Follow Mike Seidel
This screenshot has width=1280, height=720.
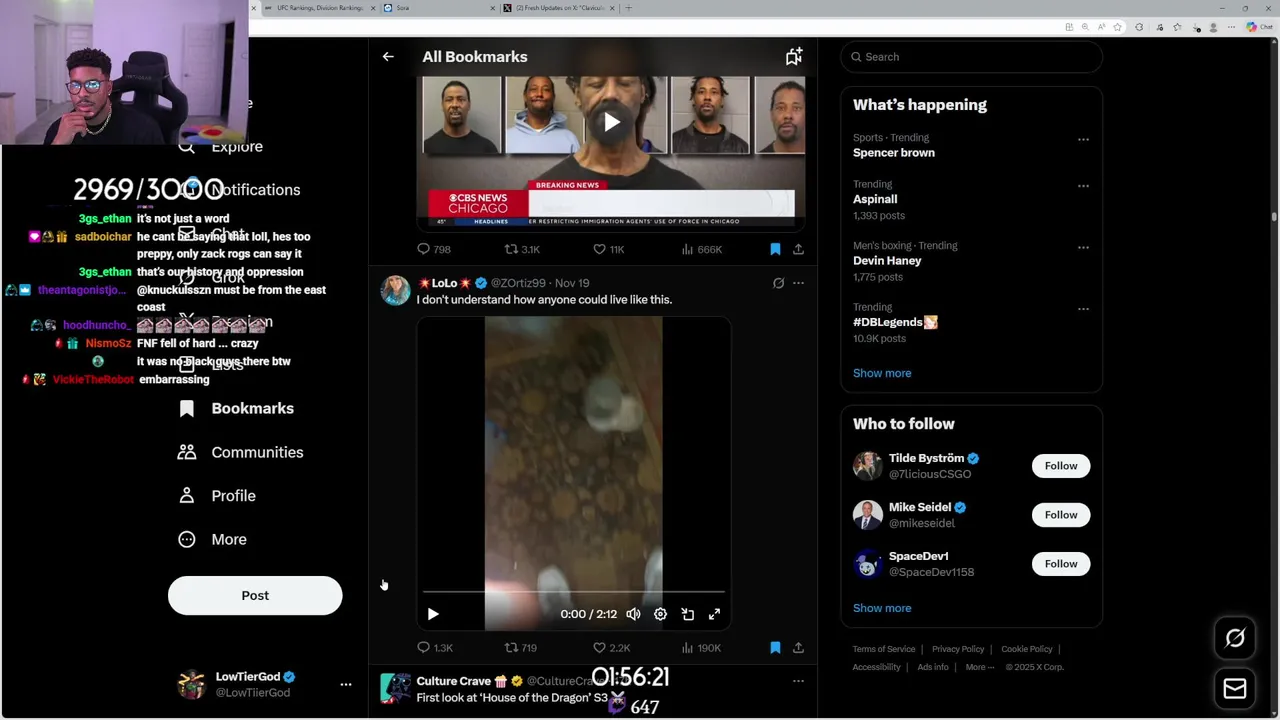pyautogui.click(x=1061, y=515)
